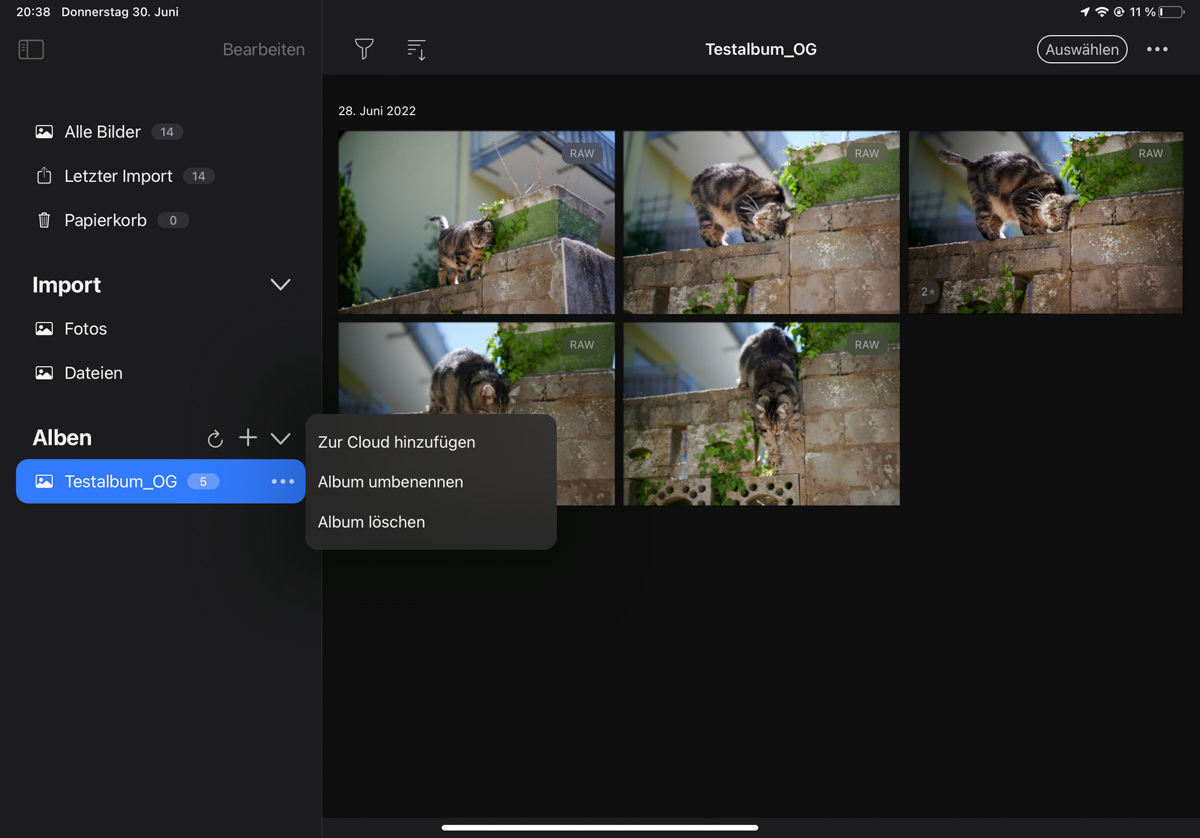Add a new album with plus icon

pos(248,438)
